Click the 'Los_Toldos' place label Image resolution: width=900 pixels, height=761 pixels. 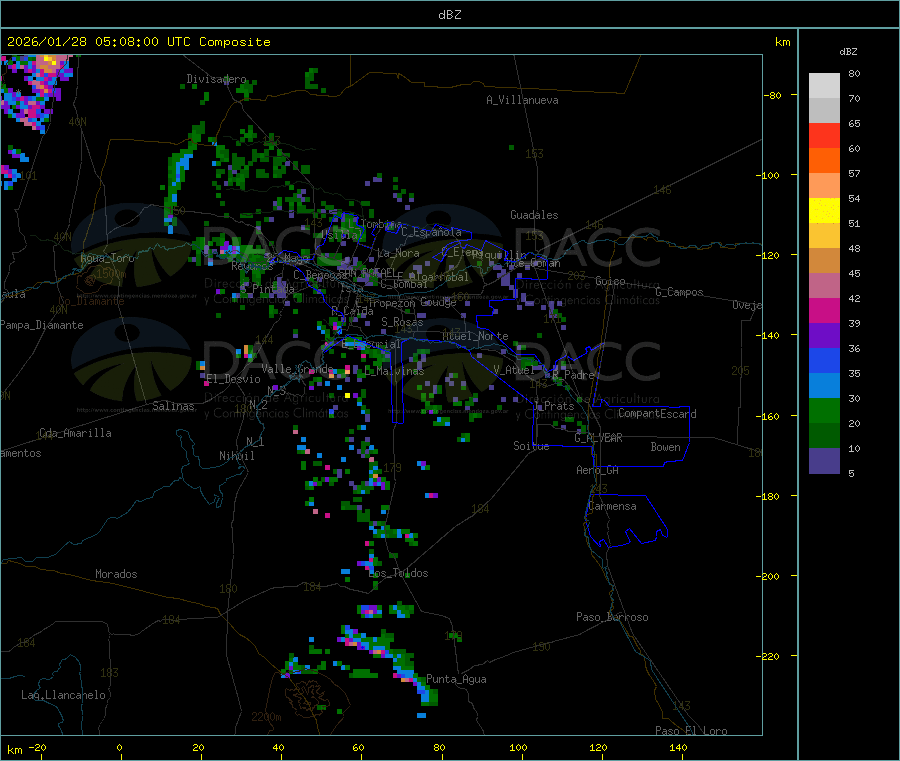[x=398, y=573]
